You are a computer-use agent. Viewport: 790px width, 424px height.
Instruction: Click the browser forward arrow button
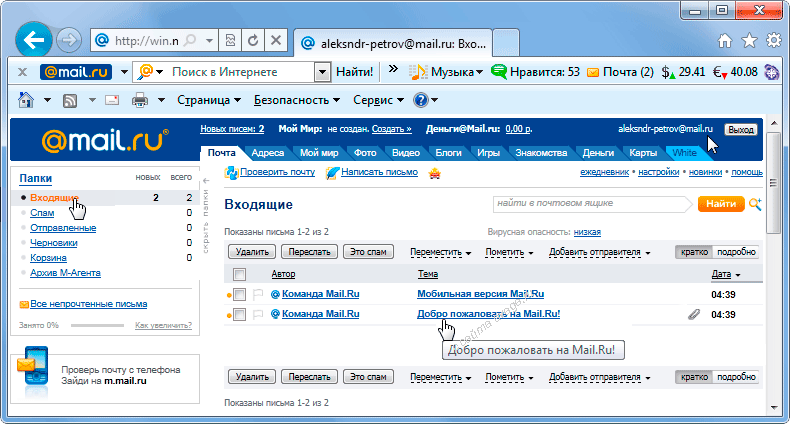click(69, 40)
